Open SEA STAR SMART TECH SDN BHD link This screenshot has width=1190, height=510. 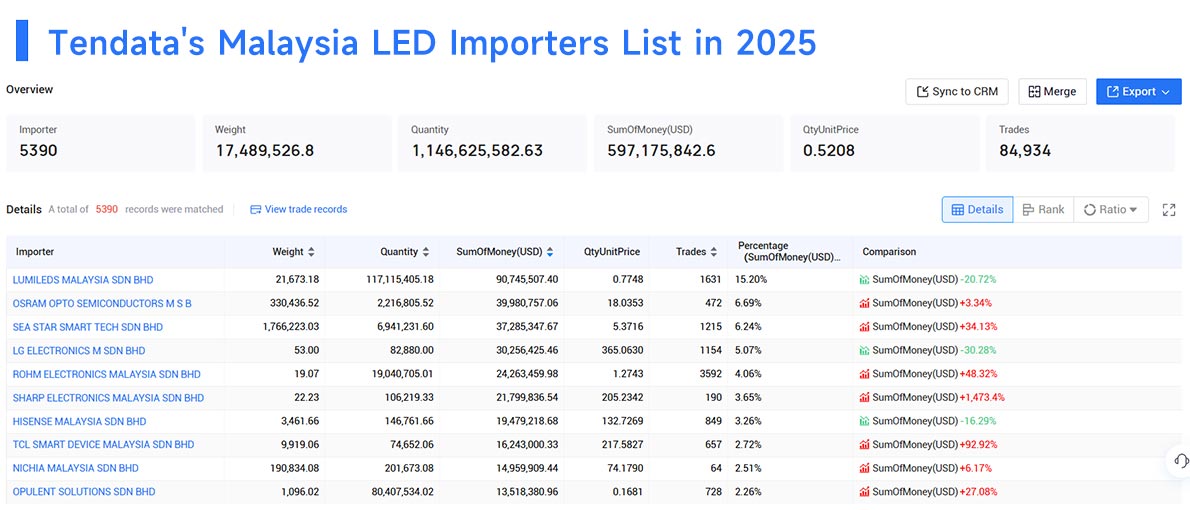point(87,326)
